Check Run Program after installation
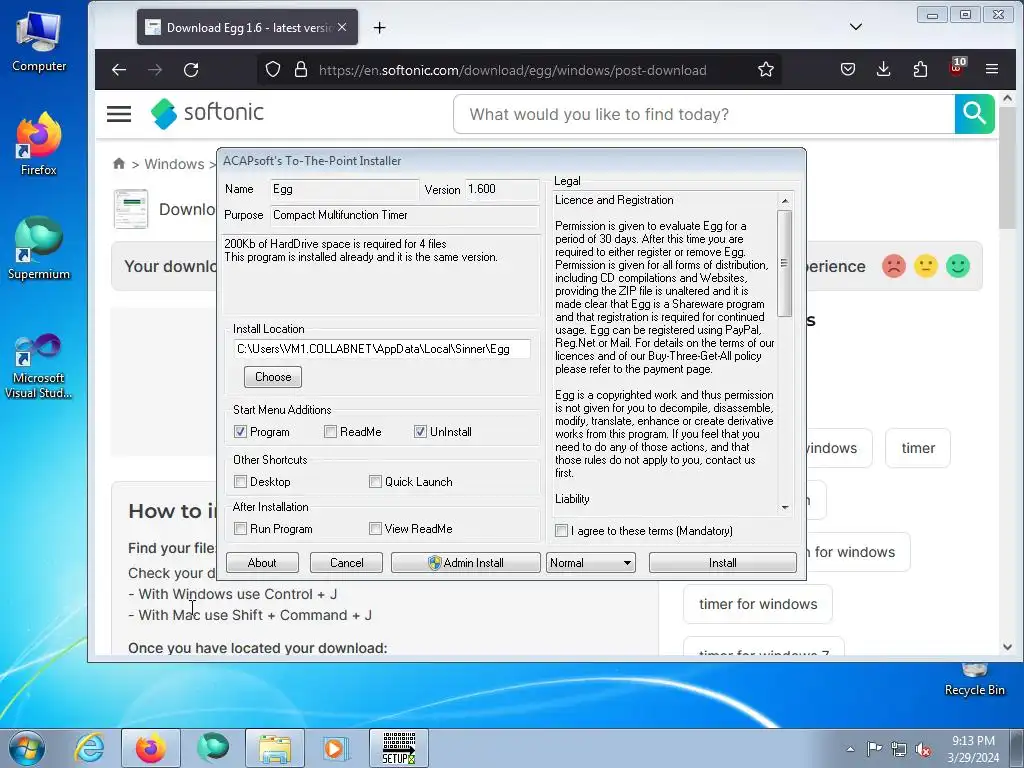 pos(240,528)
